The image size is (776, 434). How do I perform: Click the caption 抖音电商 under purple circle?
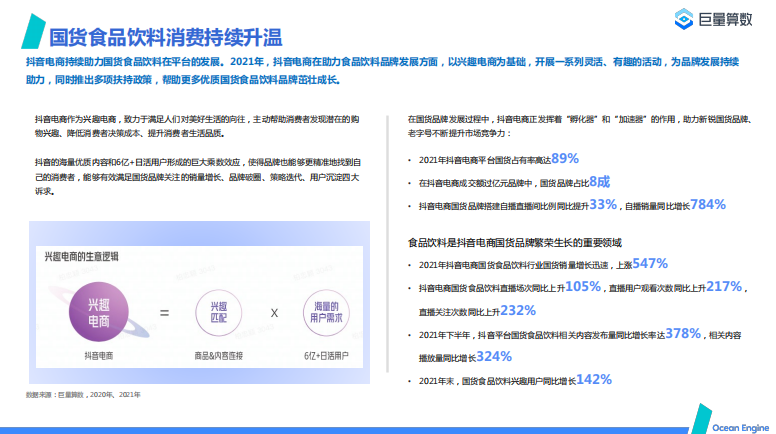tap(98, 355)
